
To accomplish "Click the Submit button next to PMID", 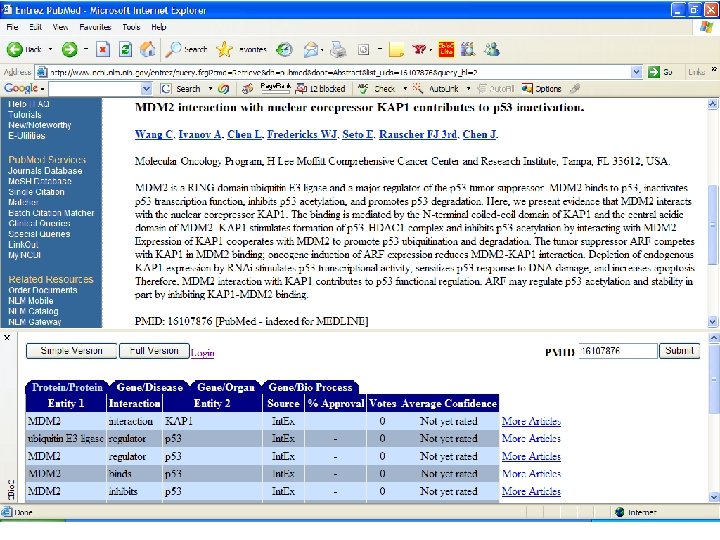I will pos(680,351).
